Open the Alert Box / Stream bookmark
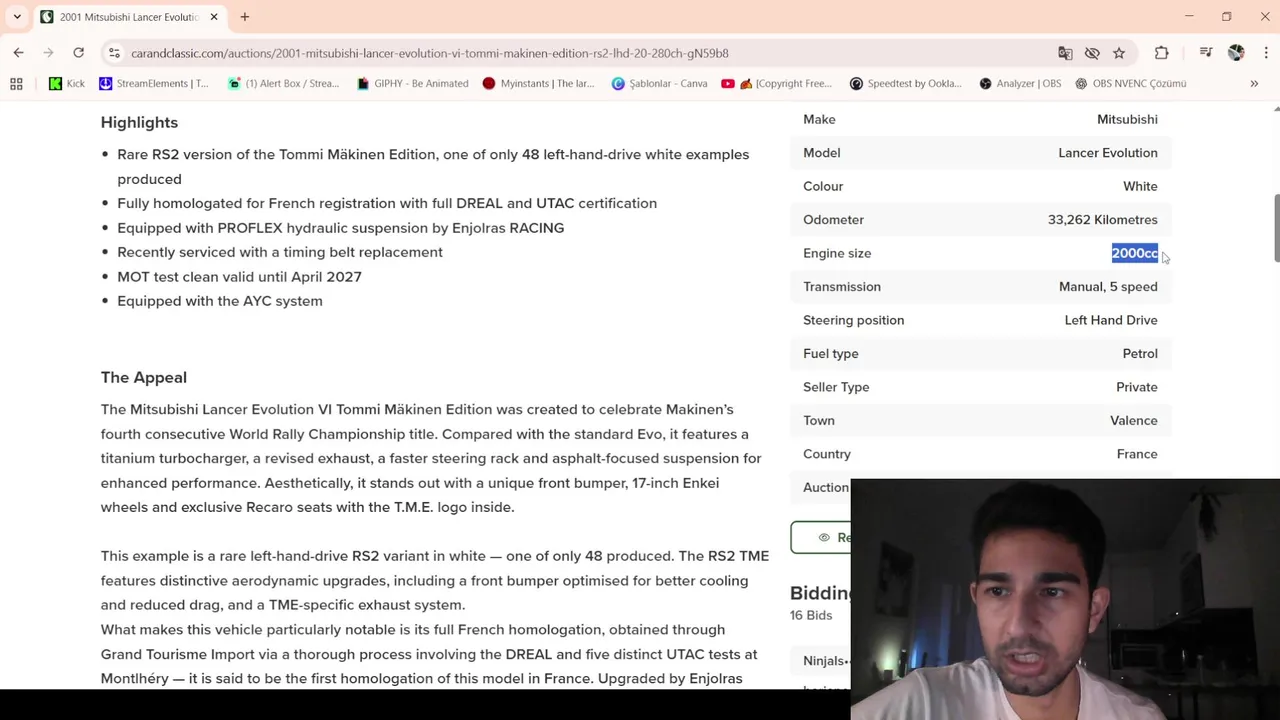The width and height of the screenshot is (1280, 720). click(284, 84)
